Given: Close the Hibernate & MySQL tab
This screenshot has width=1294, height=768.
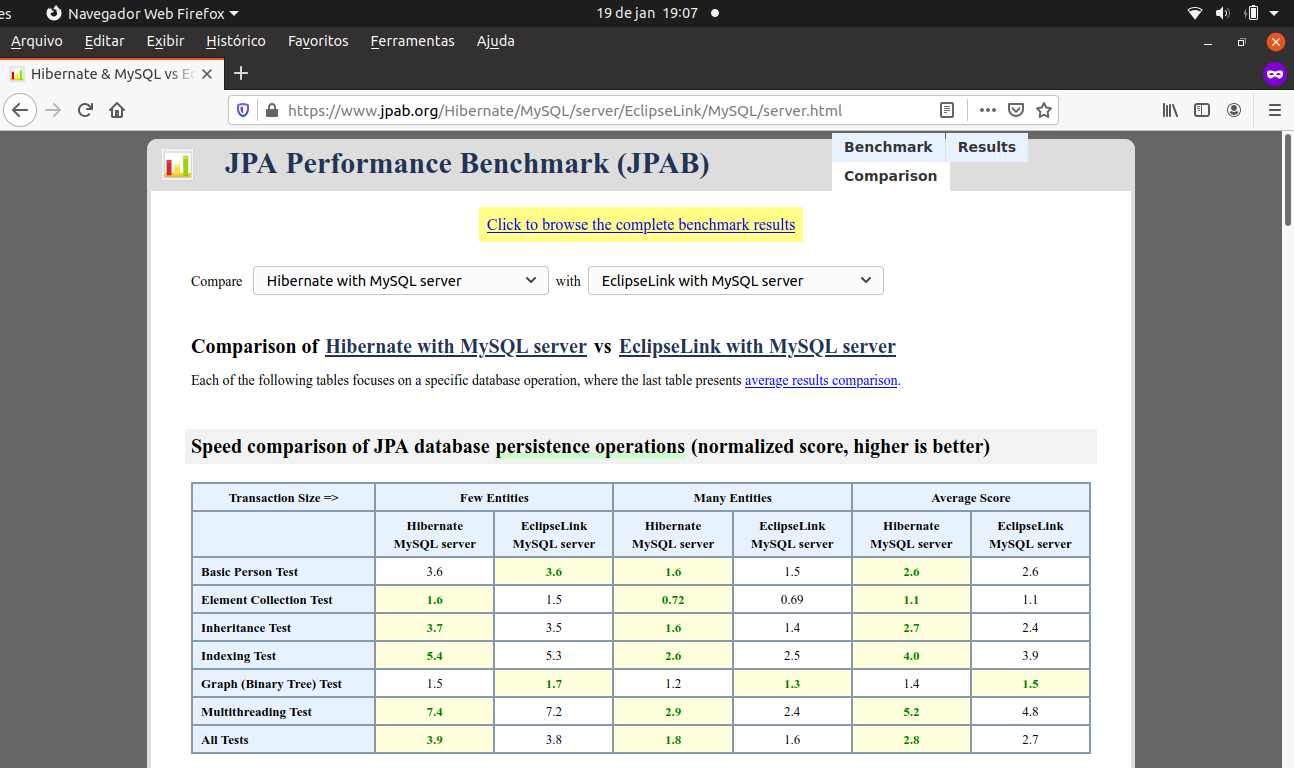Looking at the screenshot, I should [x=207, y=74].
